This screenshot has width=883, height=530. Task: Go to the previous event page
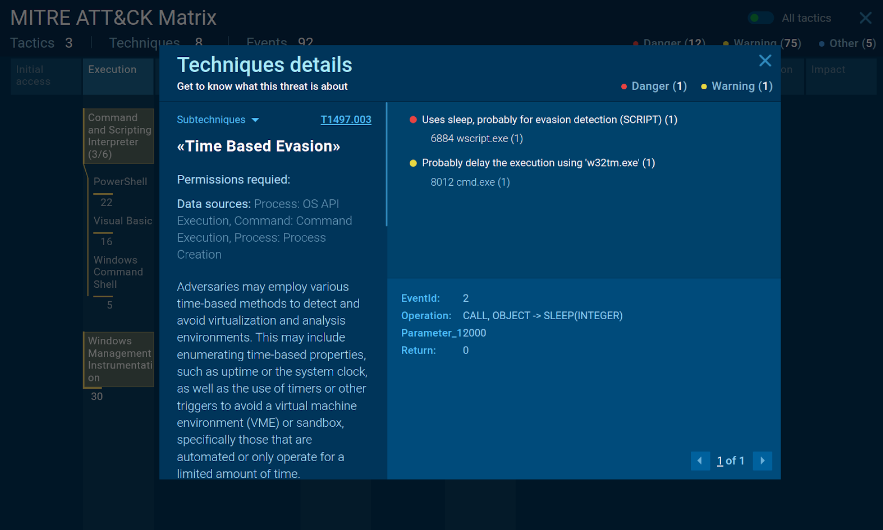click(x=700, y=461)
